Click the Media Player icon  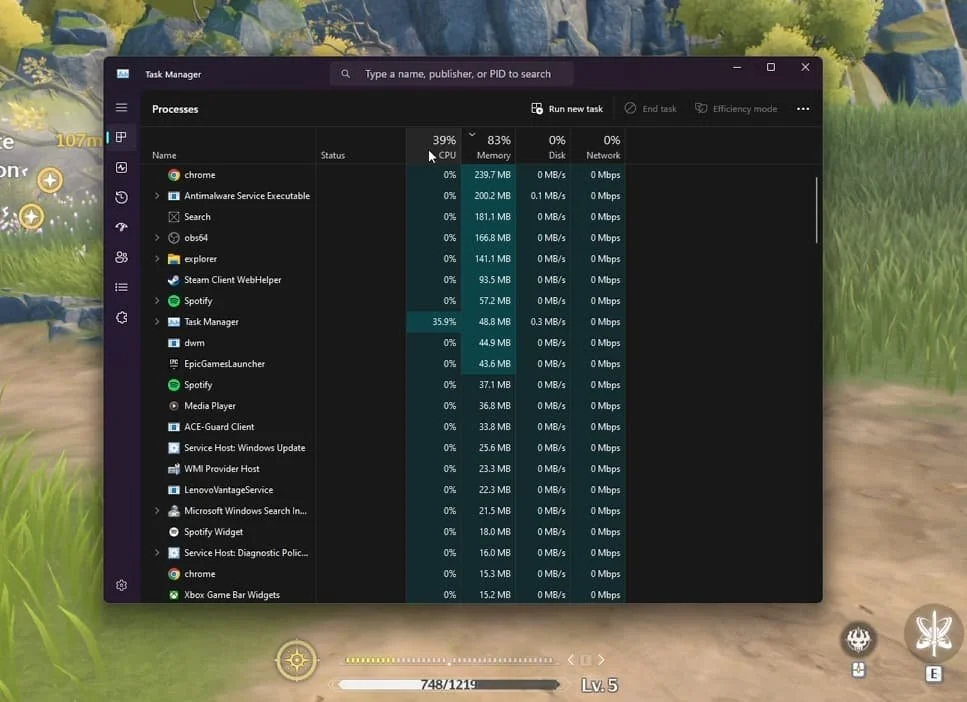pos(174,406)
